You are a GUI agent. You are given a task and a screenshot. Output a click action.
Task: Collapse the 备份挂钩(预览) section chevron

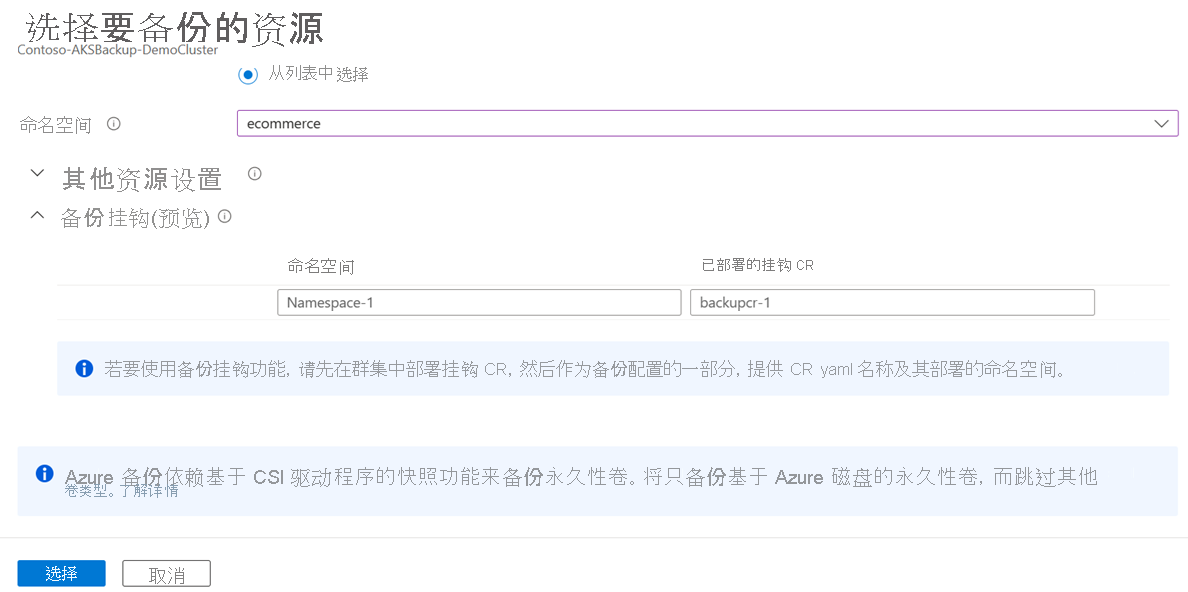pos(36,216)
